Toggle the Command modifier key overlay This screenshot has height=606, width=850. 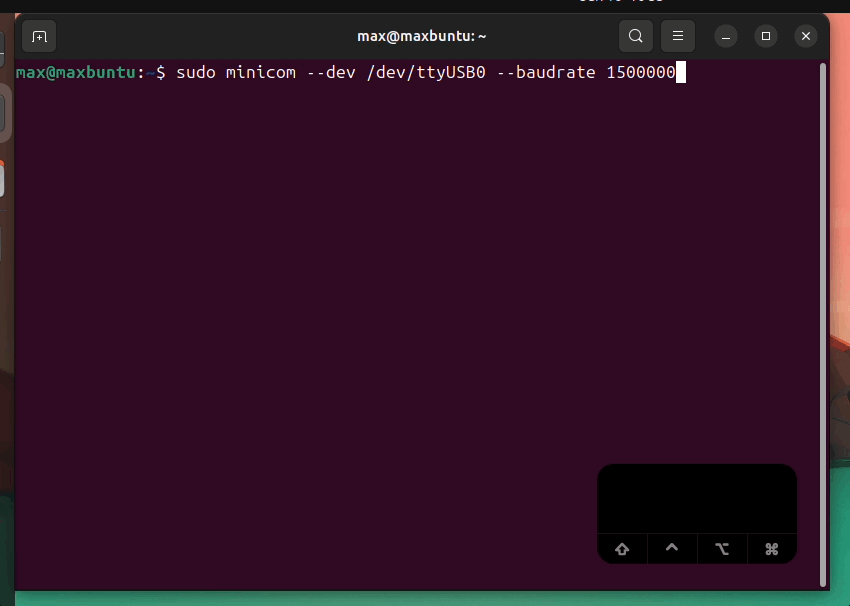click(x=772, y=549)
